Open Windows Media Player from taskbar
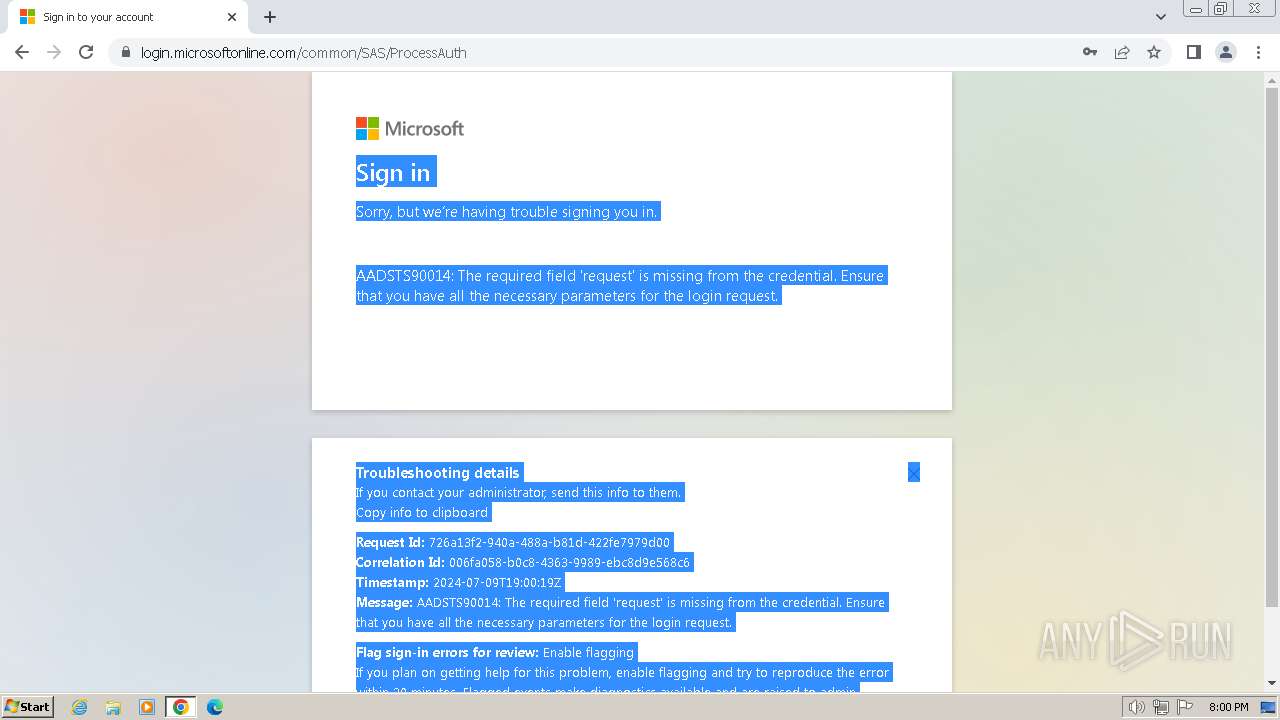Image resolution: width=1280 pixels, height=720 pixels. pos(147,707)
